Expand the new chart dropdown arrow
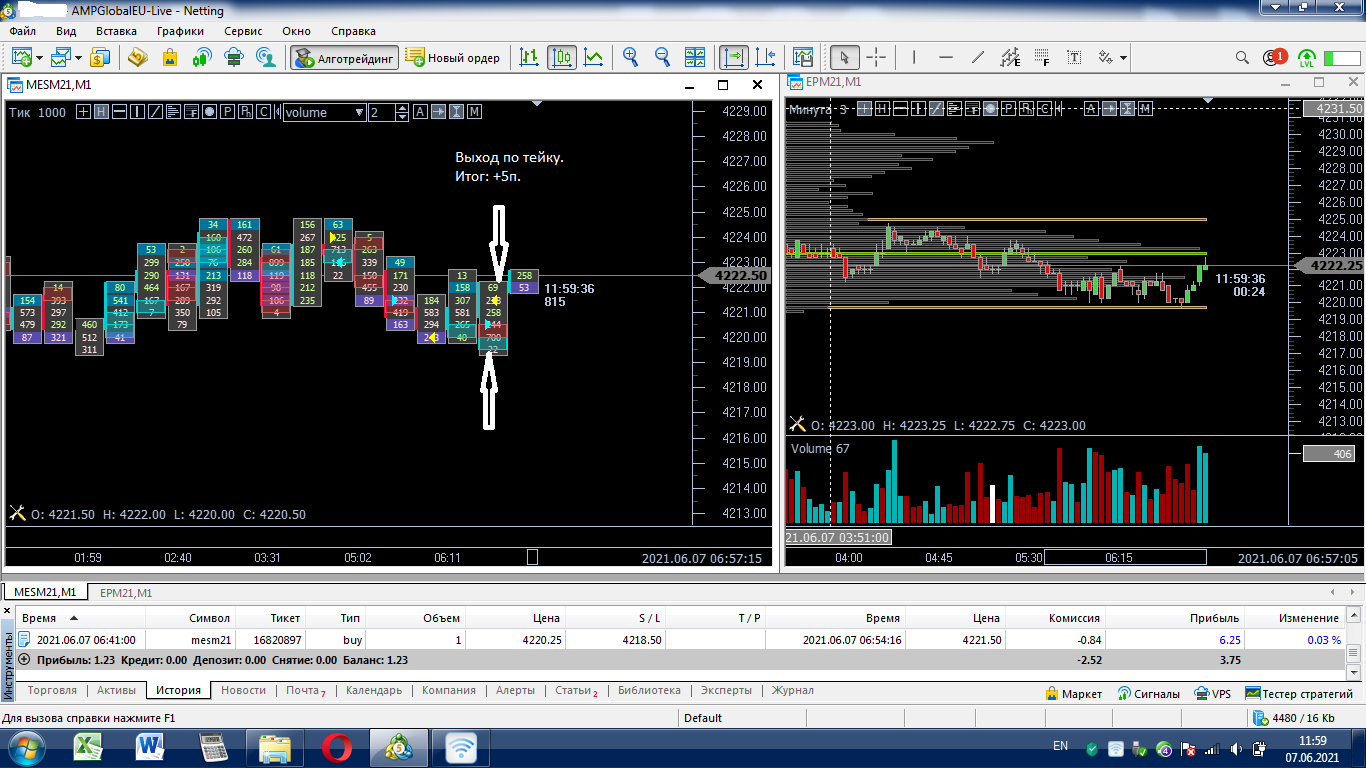The image size is (1366, 768). tap(38, 57)
